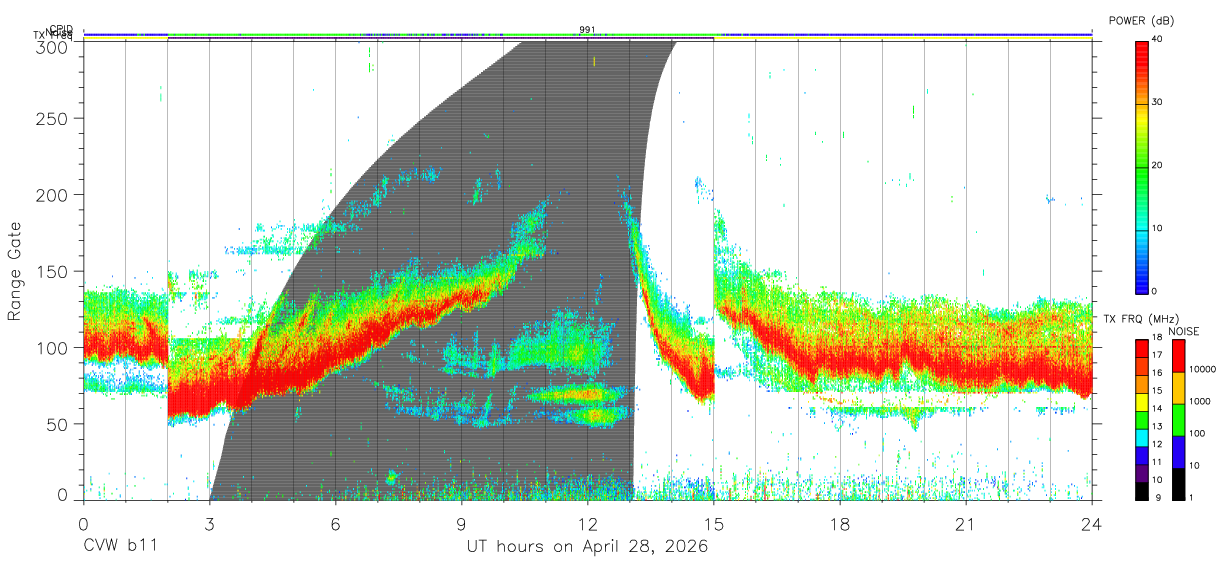Click the 250 label on Range Gate axis

54,119
